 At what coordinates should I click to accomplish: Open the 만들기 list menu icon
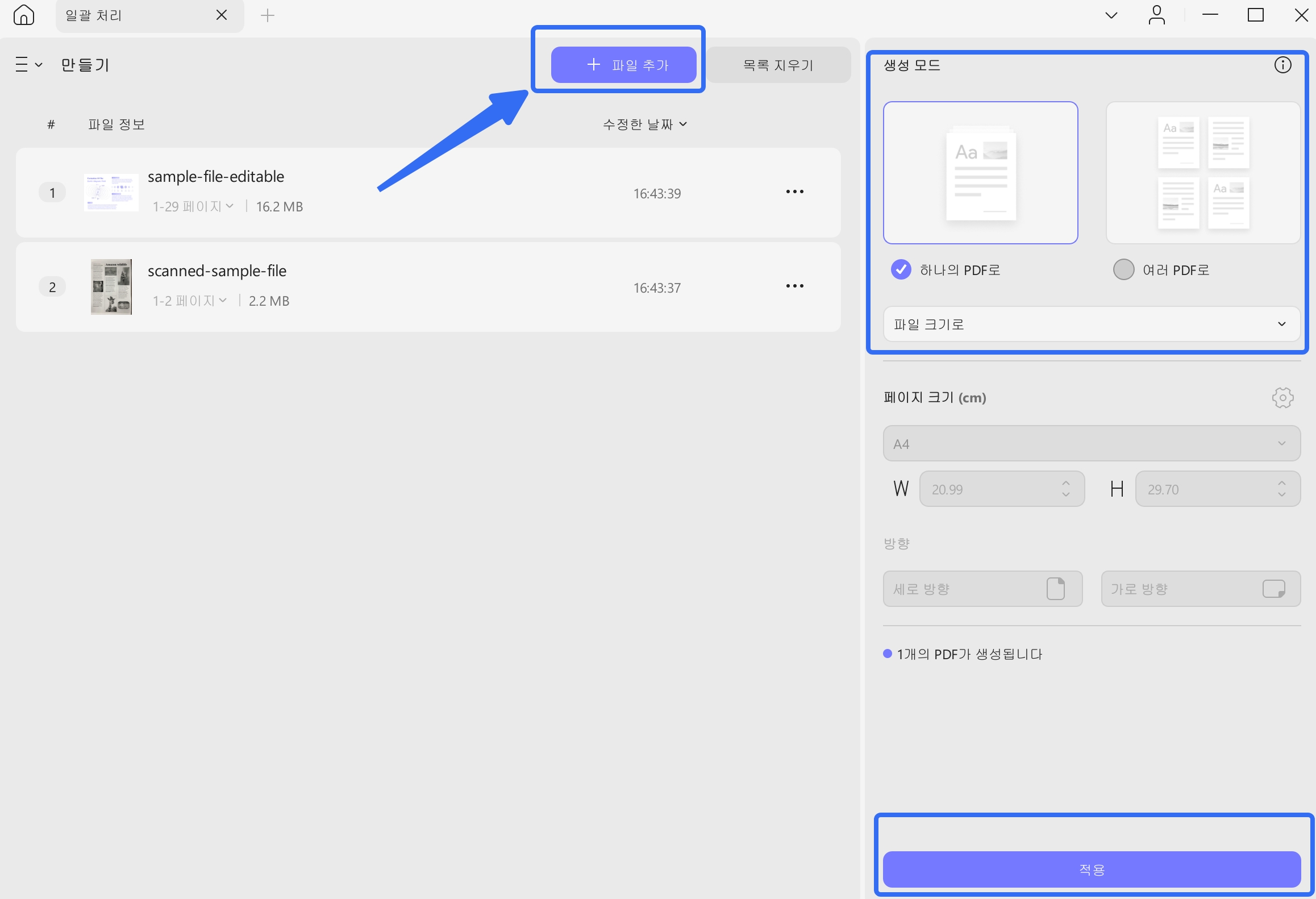[28, 65]
